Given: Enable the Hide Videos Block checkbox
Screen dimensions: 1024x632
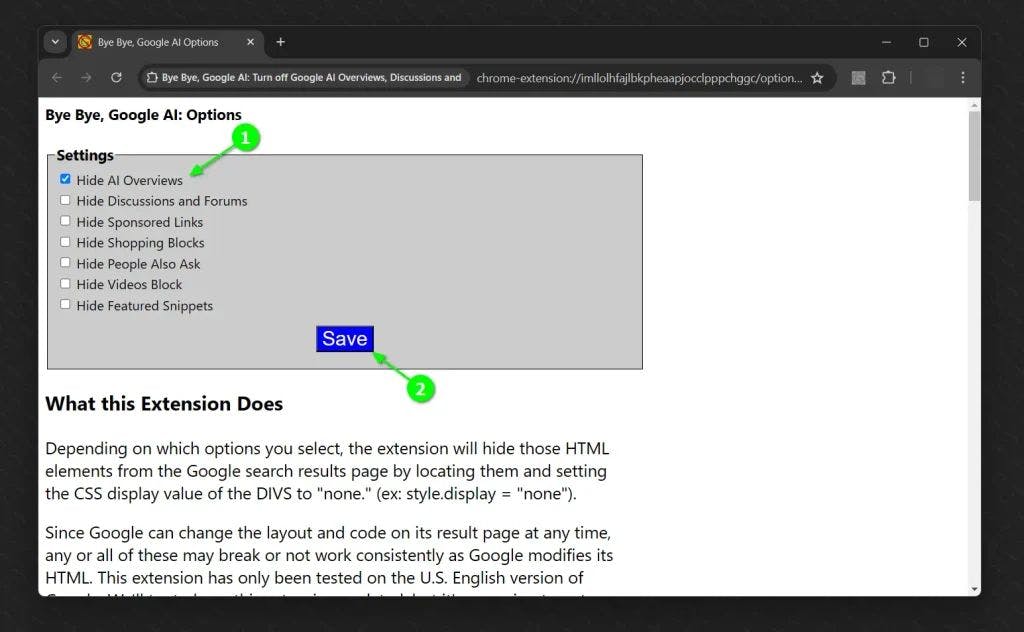Looking at the screenshot, I should [x=65, y=284].
